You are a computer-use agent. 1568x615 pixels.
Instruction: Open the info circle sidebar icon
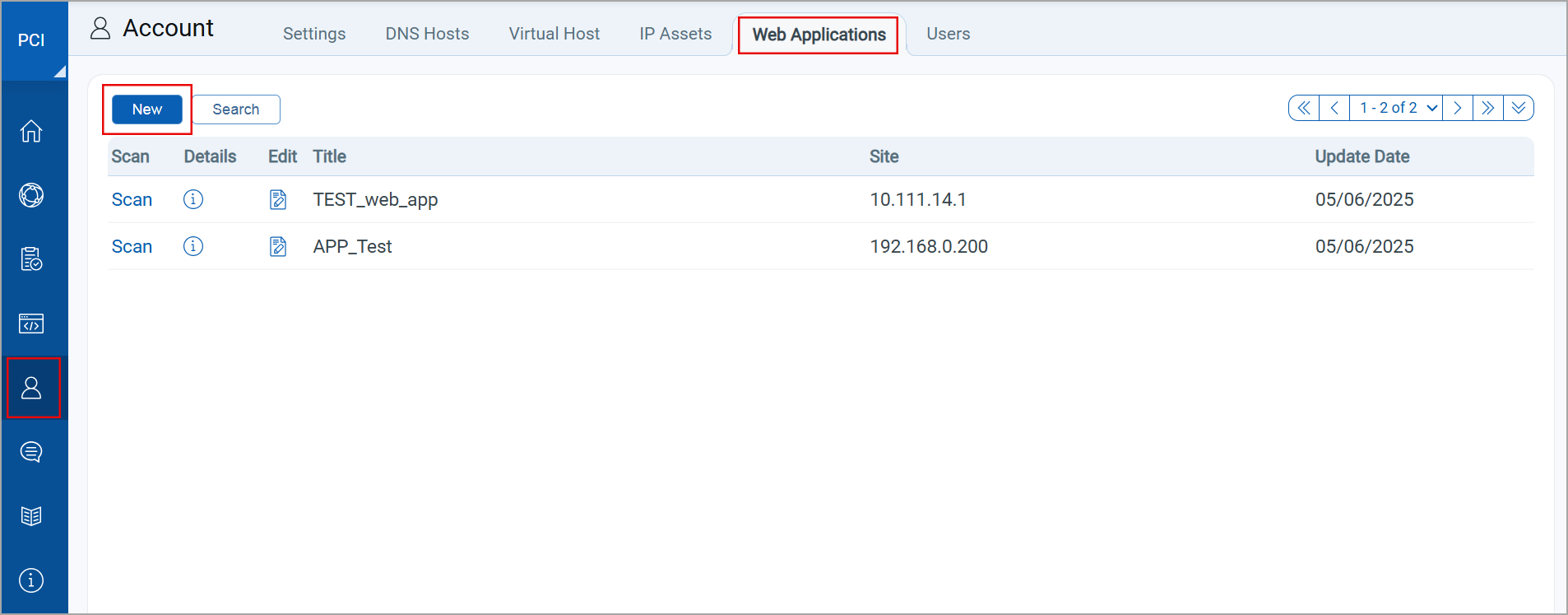click(x=31, y=580)
